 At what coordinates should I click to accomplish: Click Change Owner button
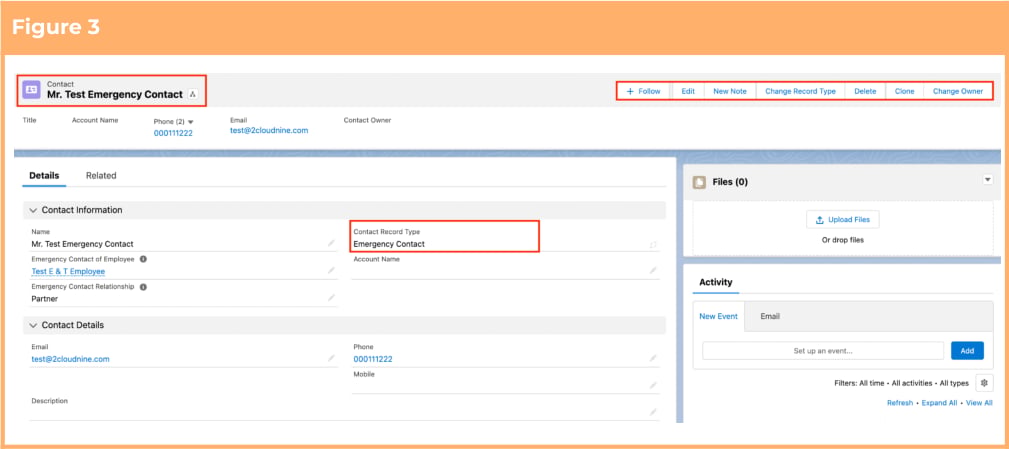click(x=958, y=91)
